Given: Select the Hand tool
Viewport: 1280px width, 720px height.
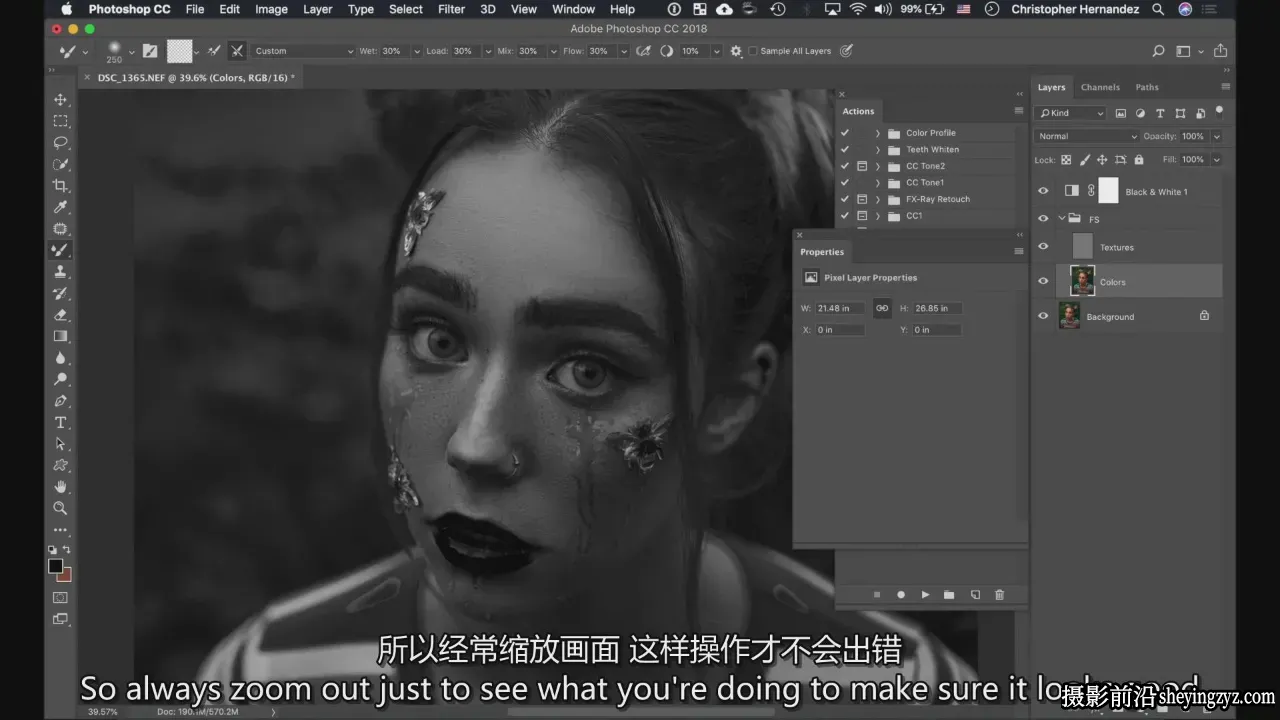Looking at the screenshot, I should (x=60, y=487).
